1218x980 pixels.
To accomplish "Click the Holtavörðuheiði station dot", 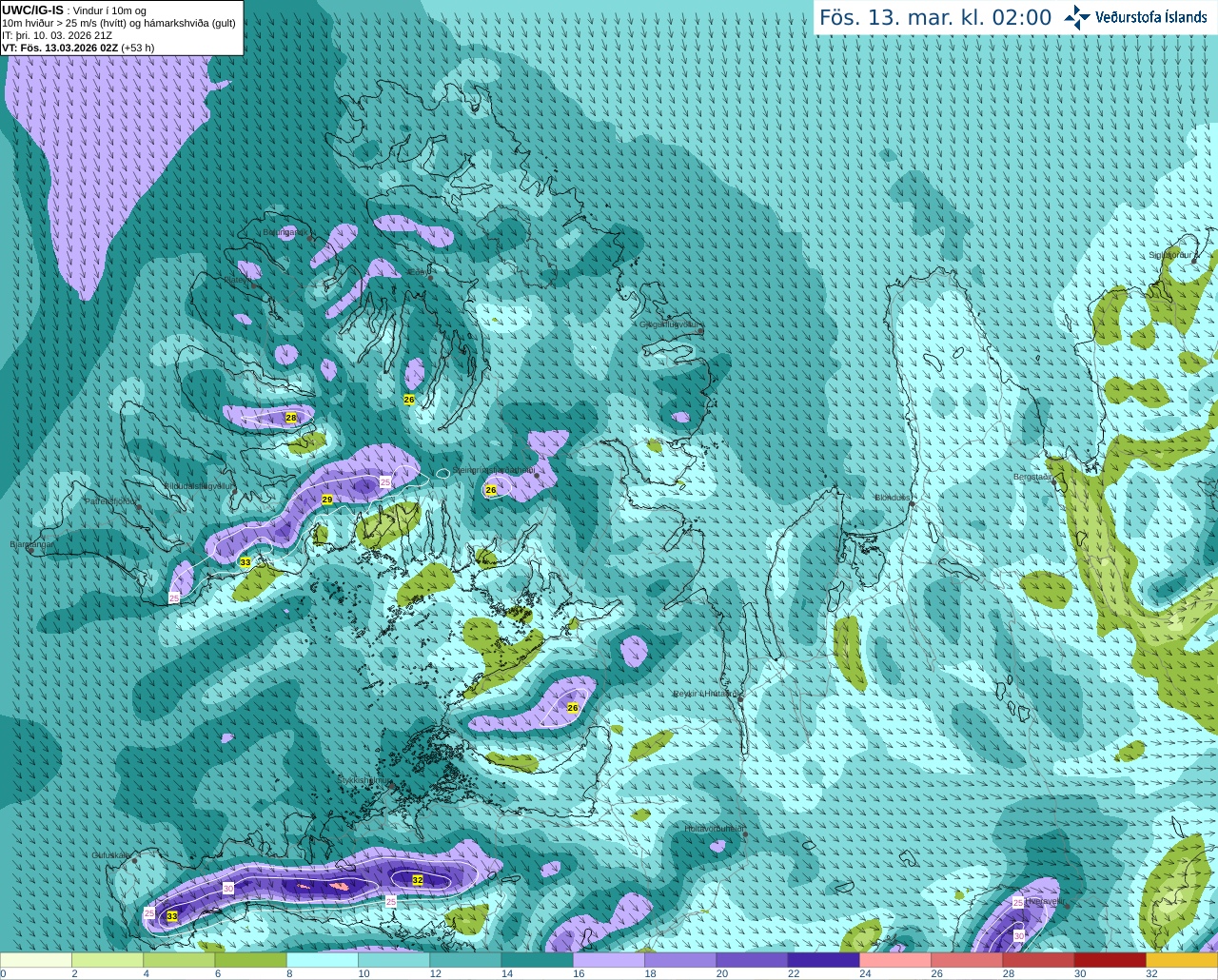I will (x=744, y=835).
